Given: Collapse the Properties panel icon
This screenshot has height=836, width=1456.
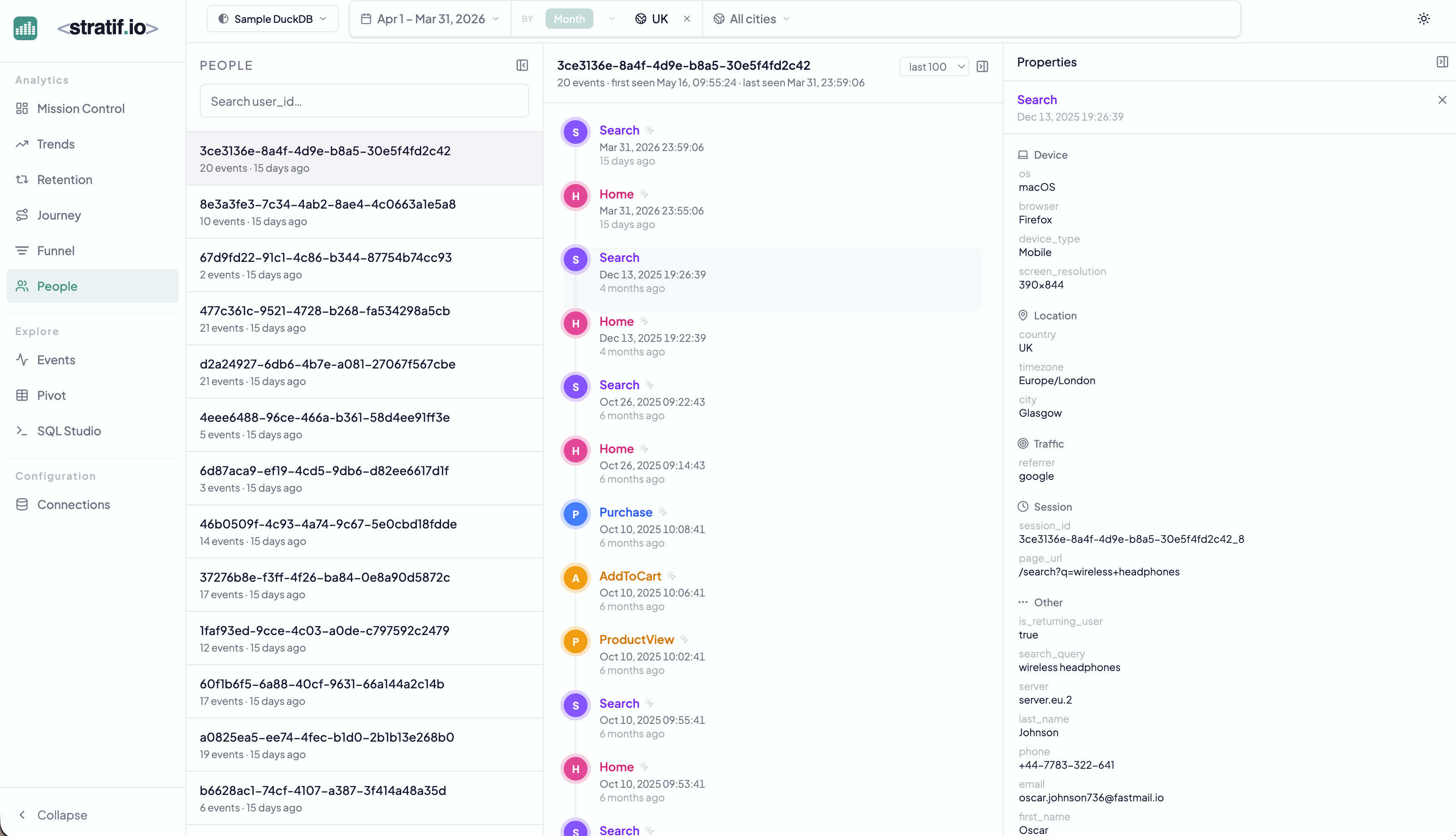Looking at the screenshot, I should [1442, 62].
